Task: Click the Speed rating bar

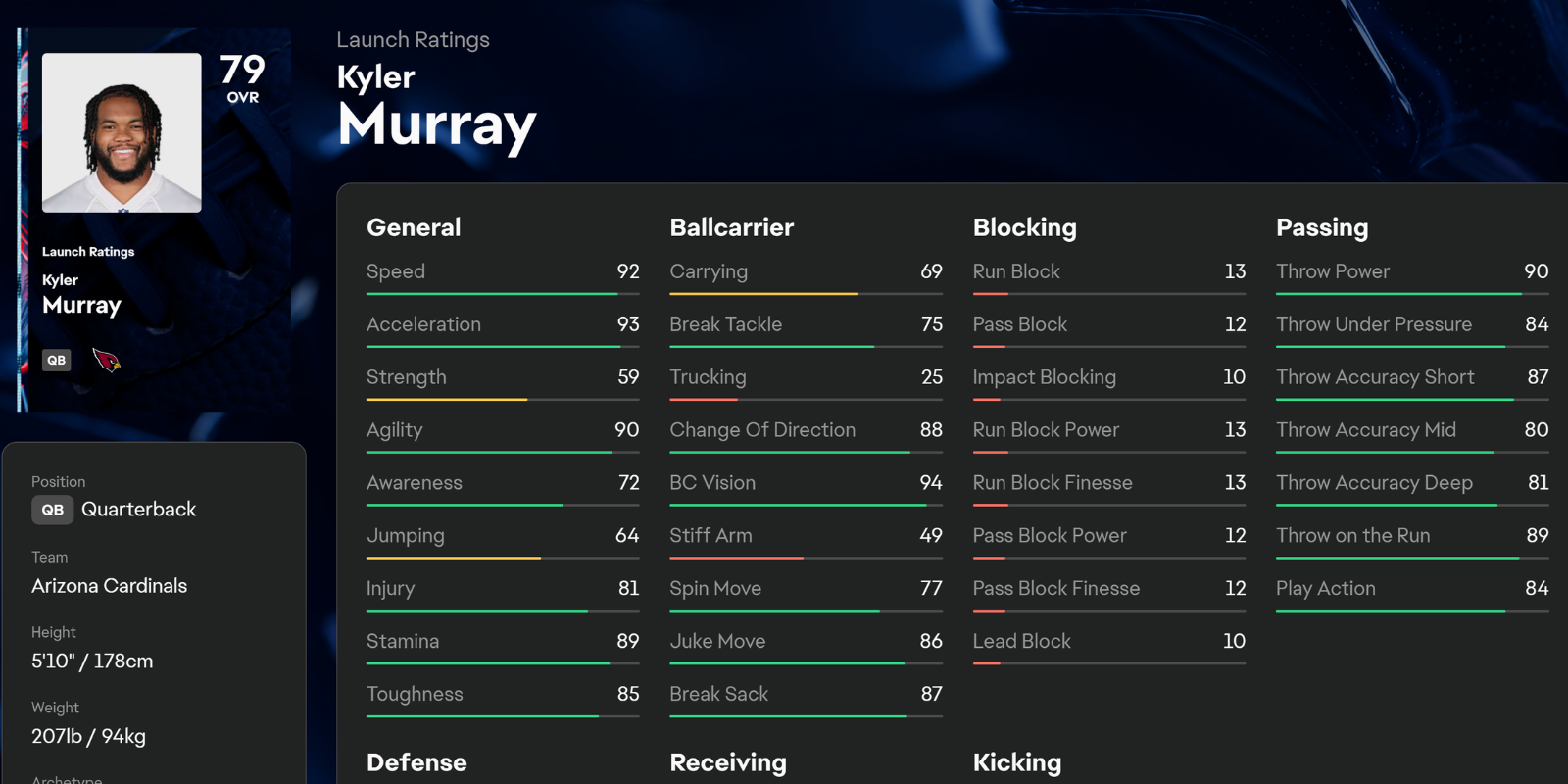Action: pos(503,293)
